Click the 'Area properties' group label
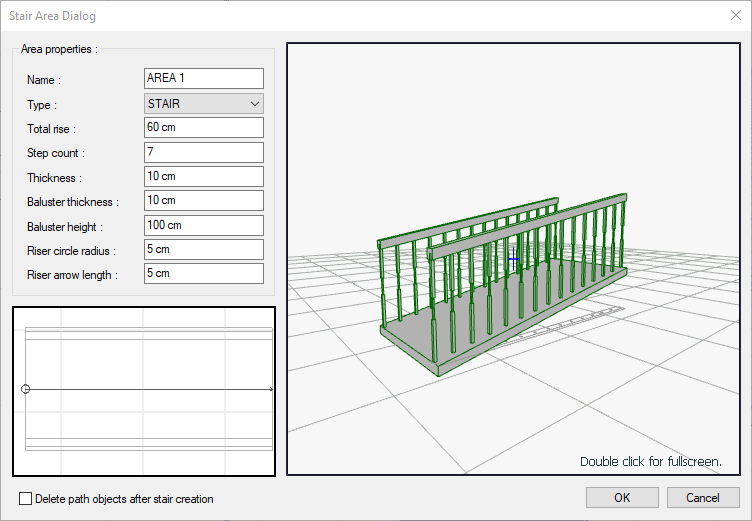The image size is (752, 521). (59, 48)
